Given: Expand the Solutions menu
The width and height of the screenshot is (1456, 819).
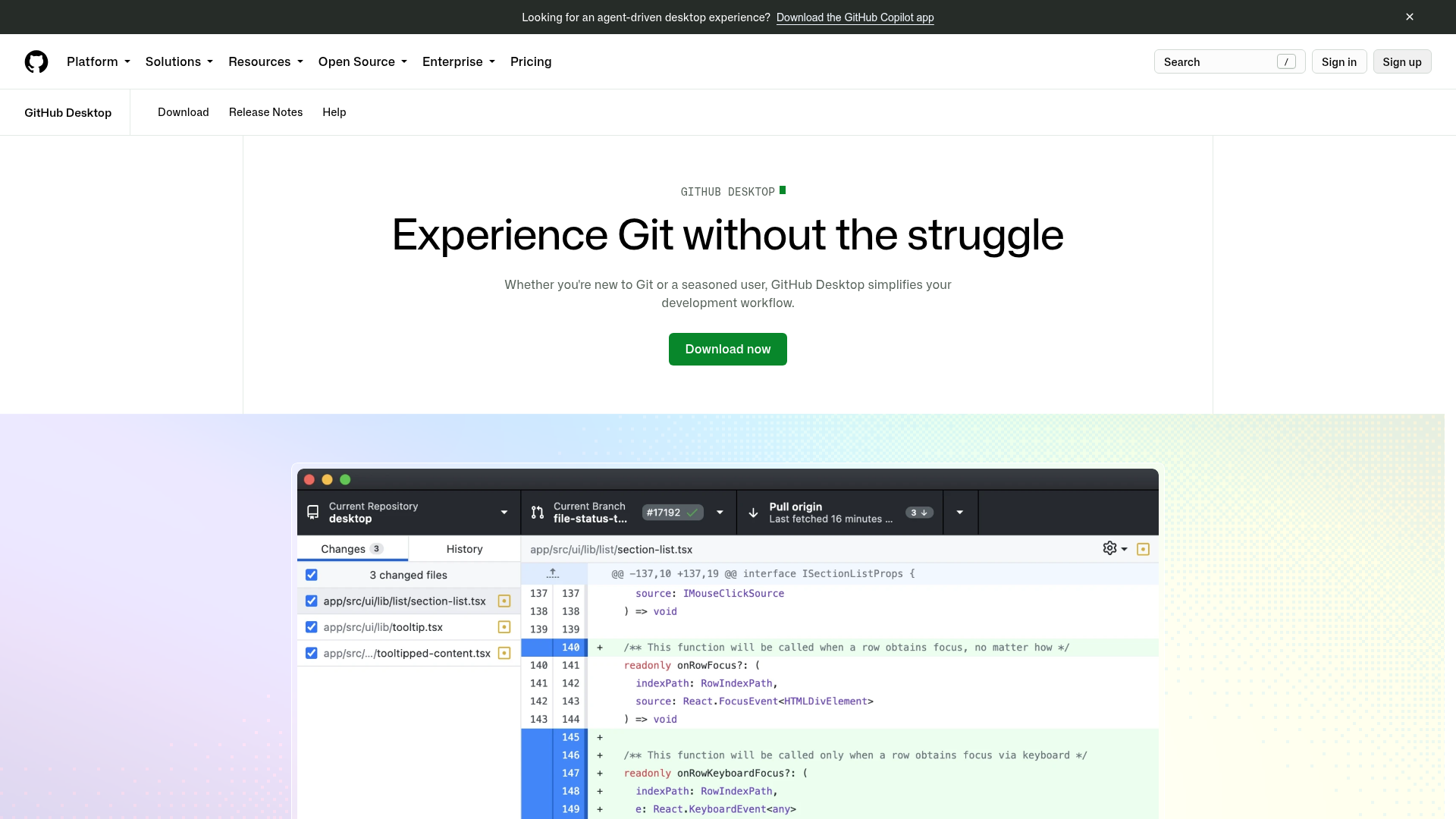Looking at the screenshot, I should (x=179, y=61).
